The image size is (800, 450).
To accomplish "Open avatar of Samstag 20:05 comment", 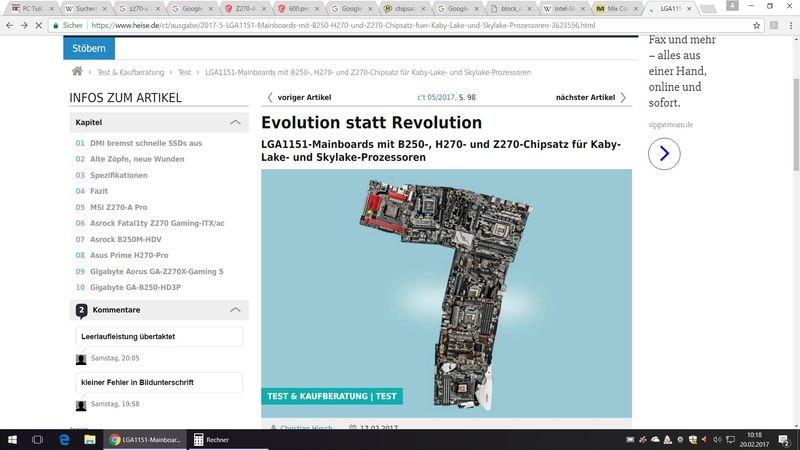I will coord(81,359).
